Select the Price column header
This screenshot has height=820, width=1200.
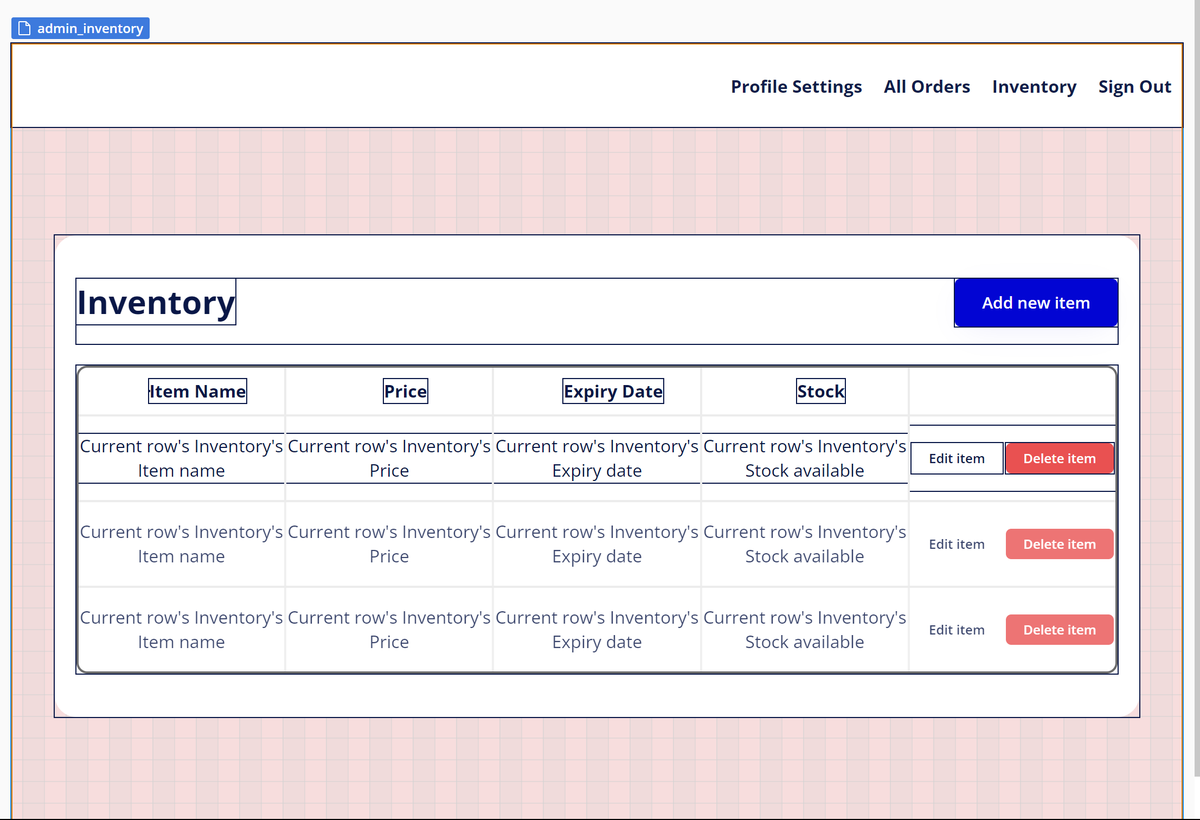pos(405,391)
